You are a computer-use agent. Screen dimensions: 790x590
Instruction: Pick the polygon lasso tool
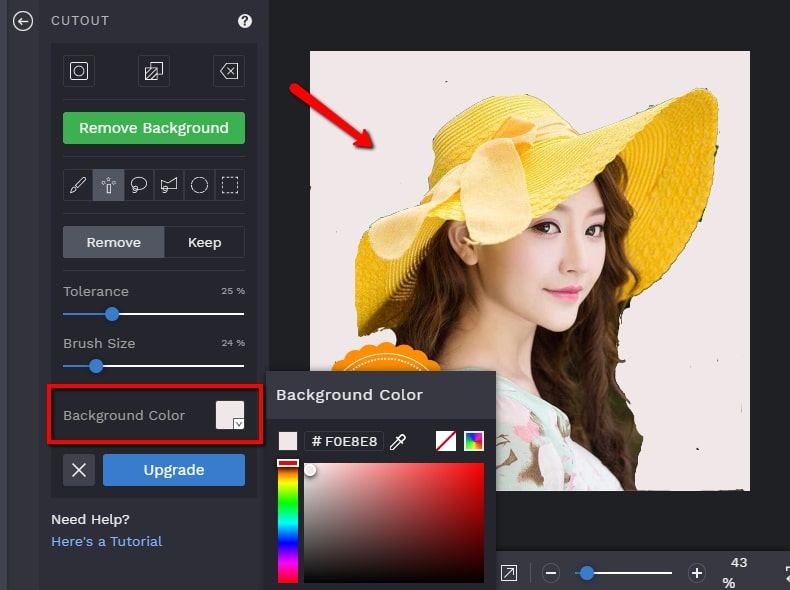(x=169, y=185)
